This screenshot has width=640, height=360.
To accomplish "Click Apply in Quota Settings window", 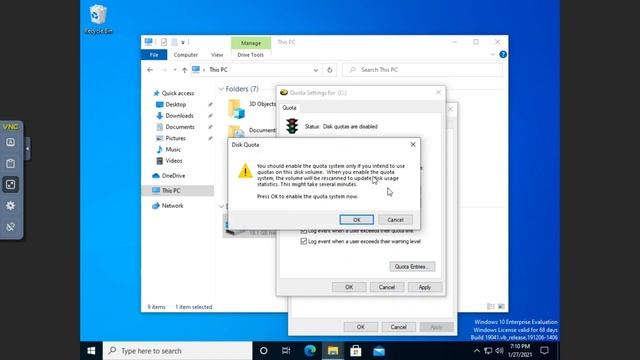I will 424,287.
